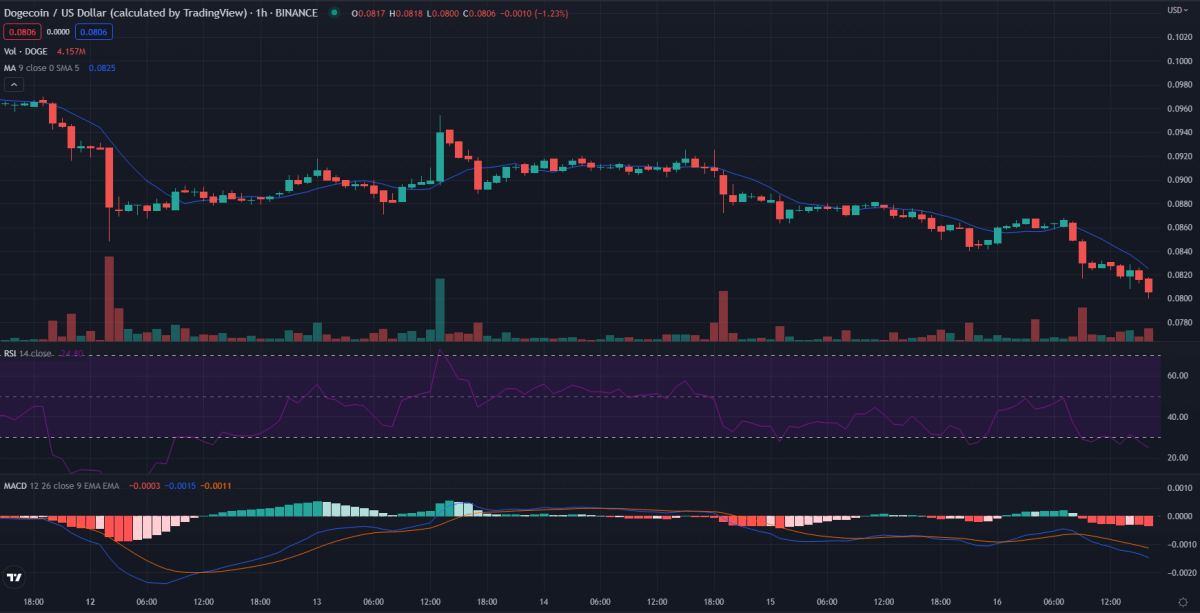Select the Vol · DOGE indicator legend
The width and height of the screenshot is (1200, 613).
[x=24, y=50]
